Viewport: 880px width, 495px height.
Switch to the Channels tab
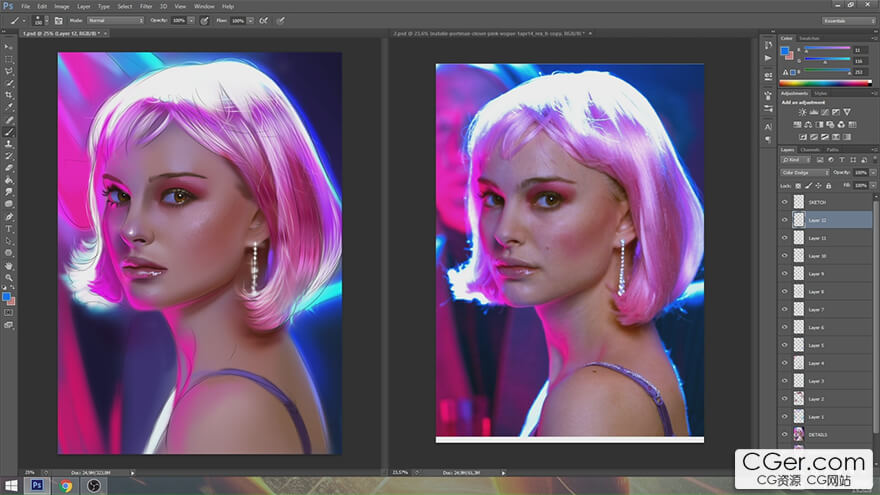(809, 150)
